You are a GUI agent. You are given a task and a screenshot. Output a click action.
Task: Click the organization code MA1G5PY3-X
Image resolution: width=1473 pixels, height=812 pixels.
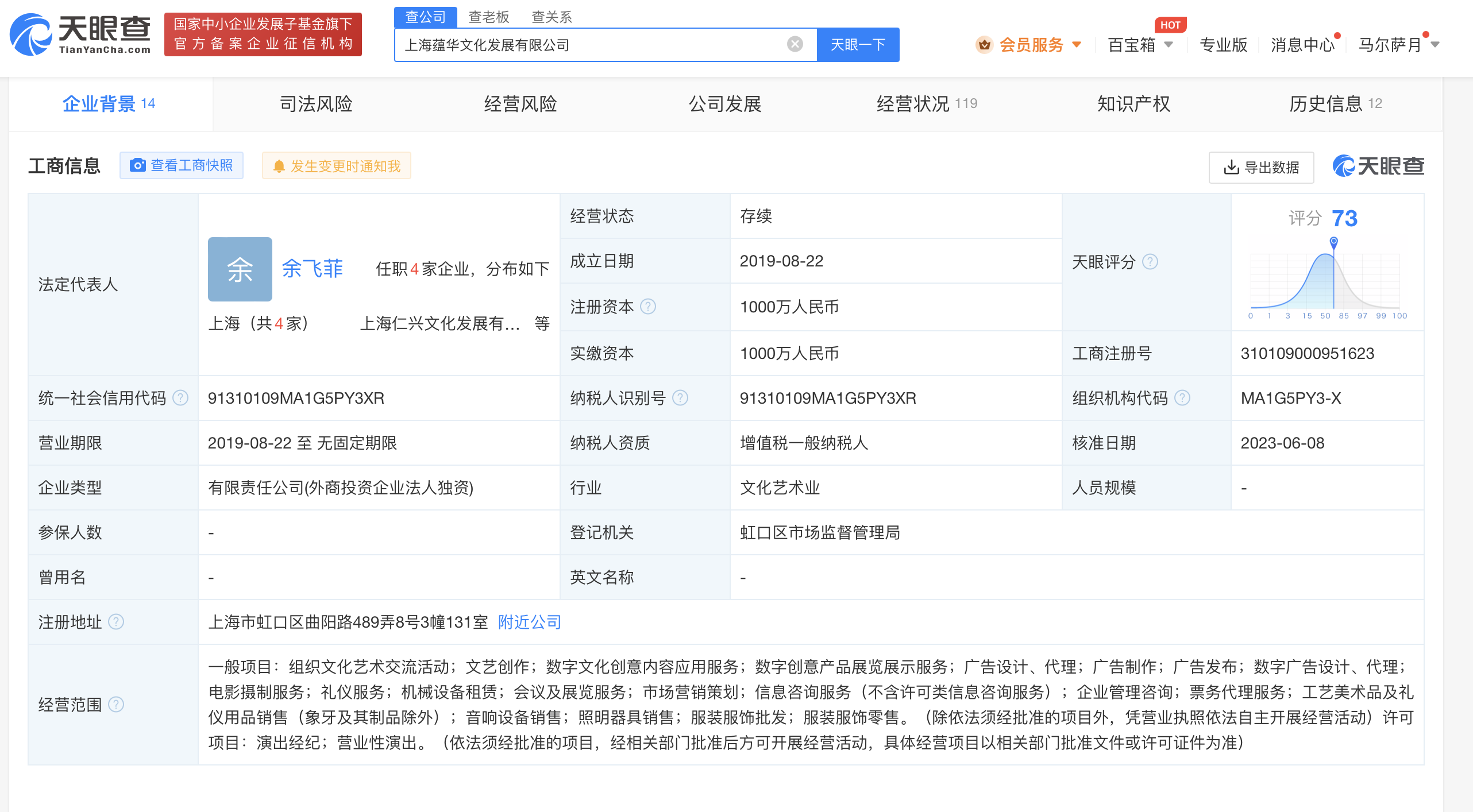point(1290,398)
